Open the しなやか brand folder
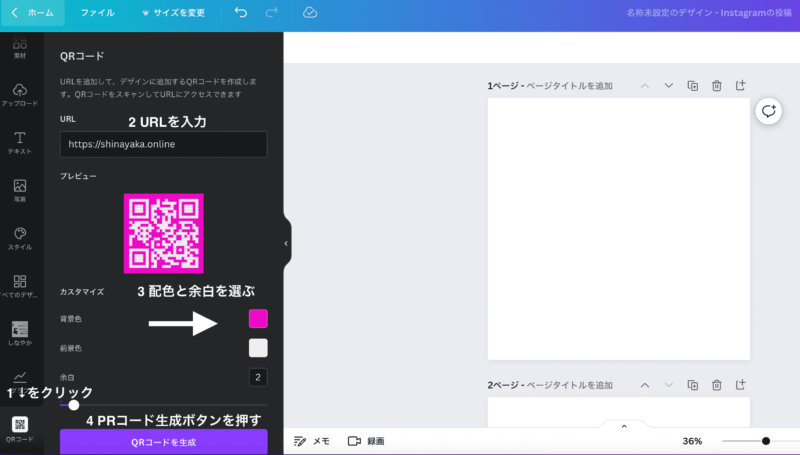 tap(20, 334)
